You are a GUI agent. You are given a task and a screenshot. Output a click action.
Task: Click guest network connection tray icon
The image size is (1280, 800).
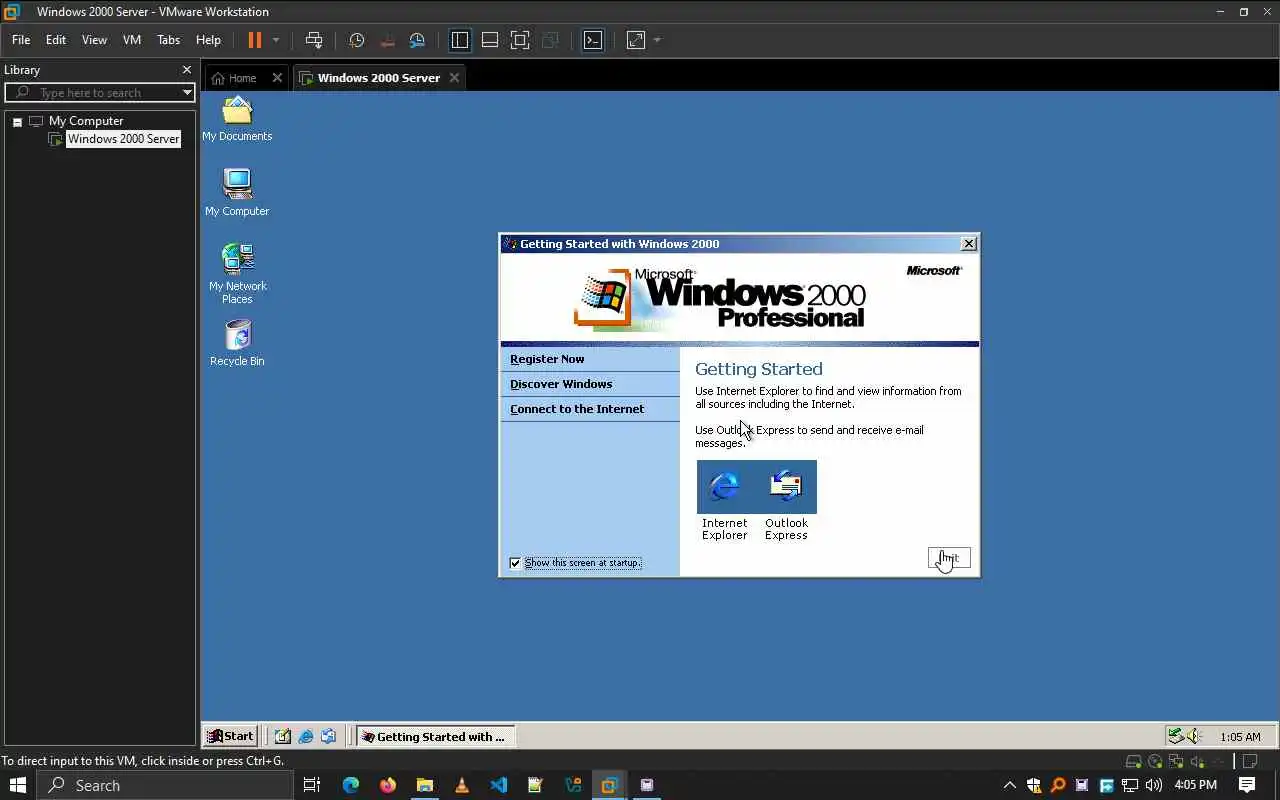[1176, 737]
